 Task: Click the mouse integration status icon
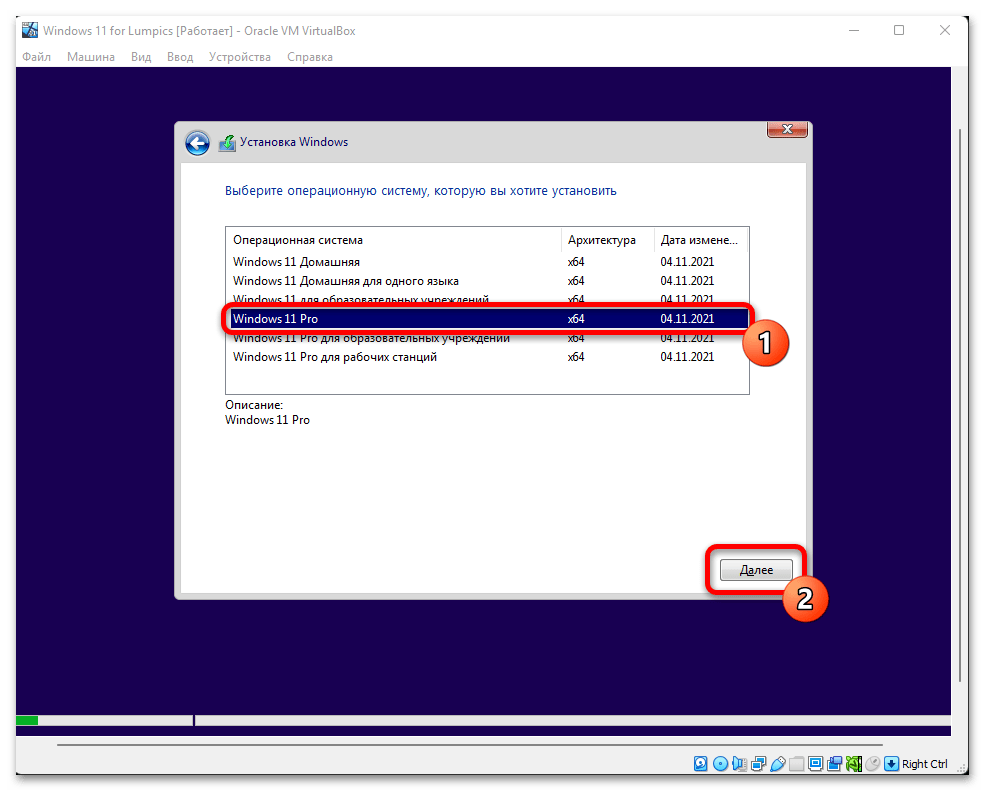[x=872, y=764]
